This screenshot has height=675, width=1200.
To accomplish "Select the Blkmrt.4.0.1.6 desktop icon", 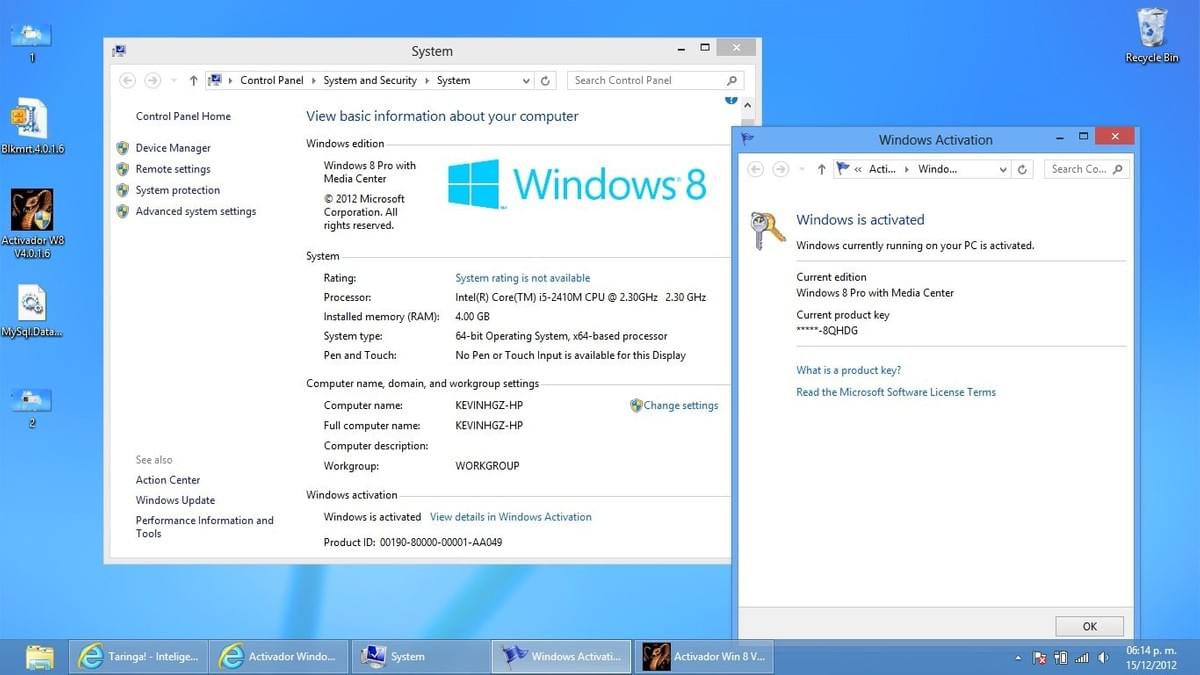I will pos(32,126).
